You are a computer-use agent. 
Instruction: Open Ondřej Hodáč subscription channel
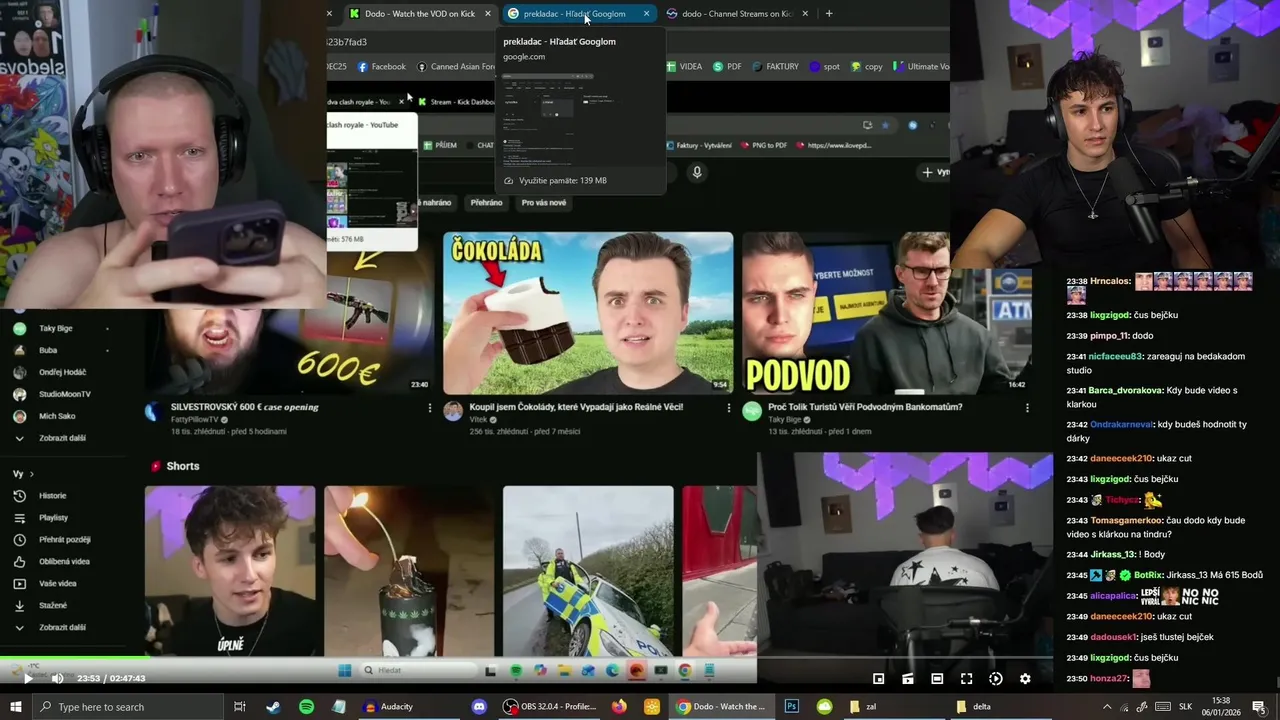pos(62,372)
